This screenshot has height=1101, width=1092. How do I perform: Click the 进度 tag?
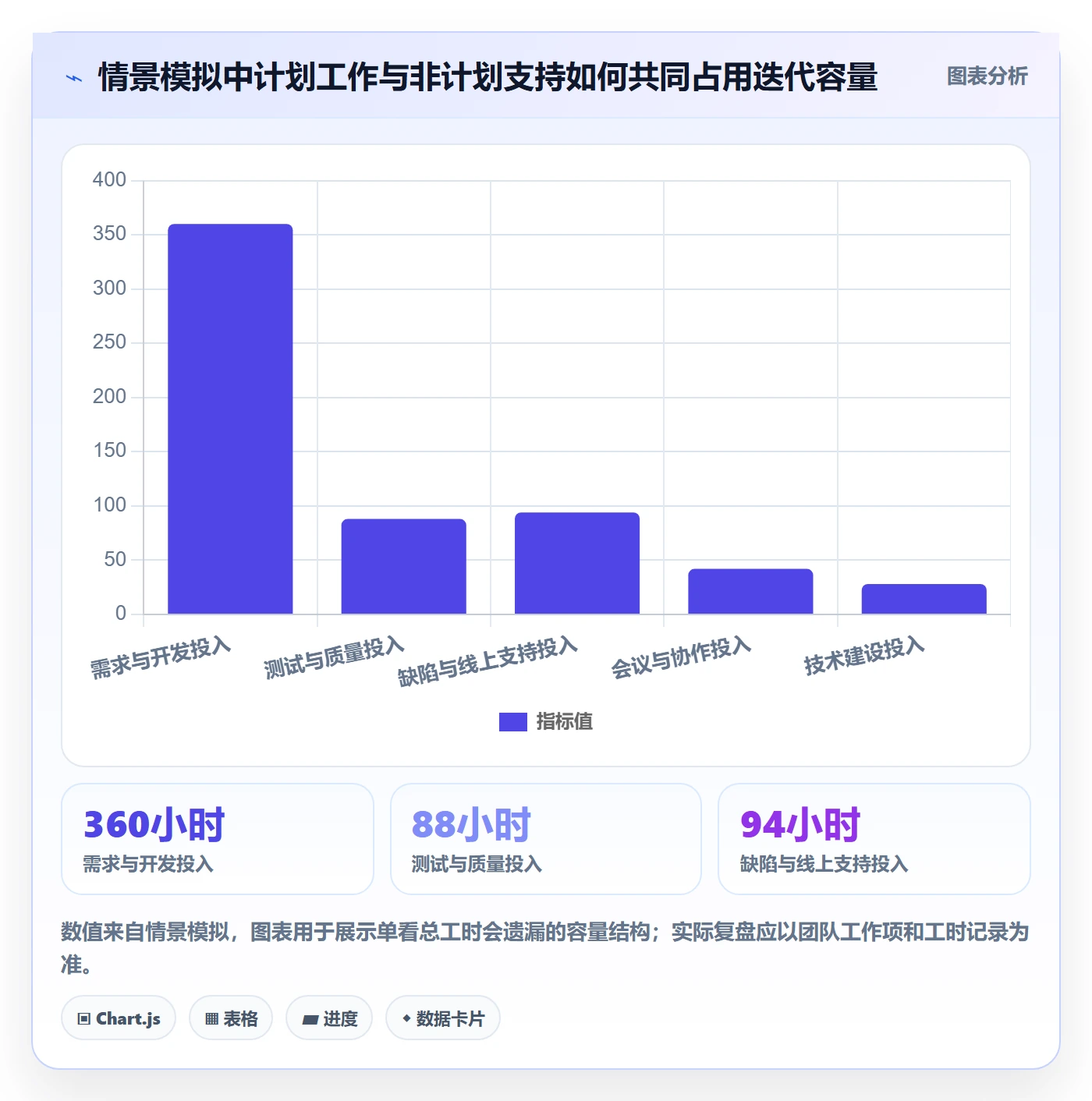pyautogui.click(x=329, y=1018)
